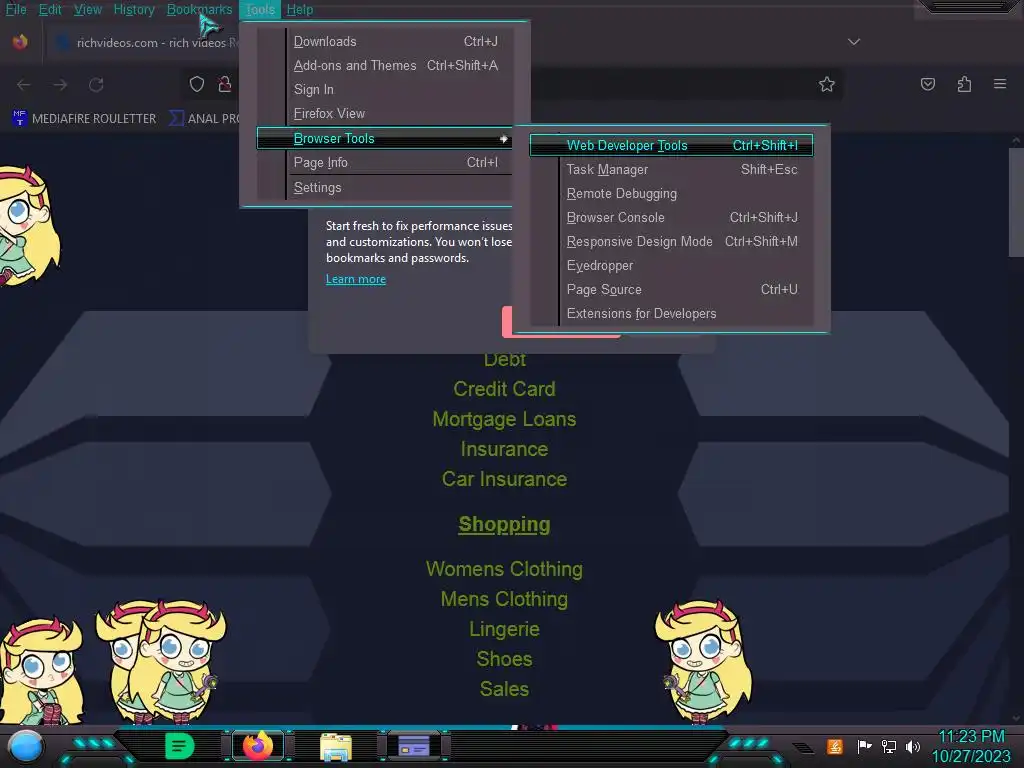The height and width of the screenshot is (768, 1024).
Task: Open the Shoes link
Action: (x=504, y=659)
